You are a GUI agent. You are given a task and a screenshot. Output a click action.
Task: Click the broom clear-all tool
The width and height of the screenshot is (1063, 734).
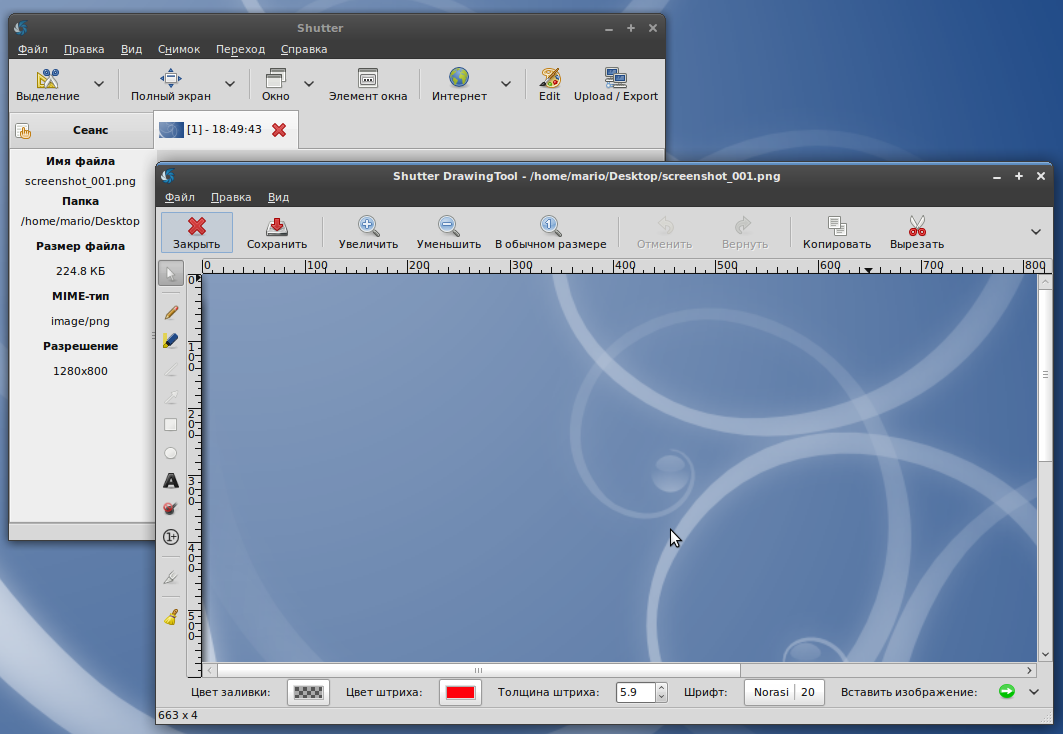171,617
